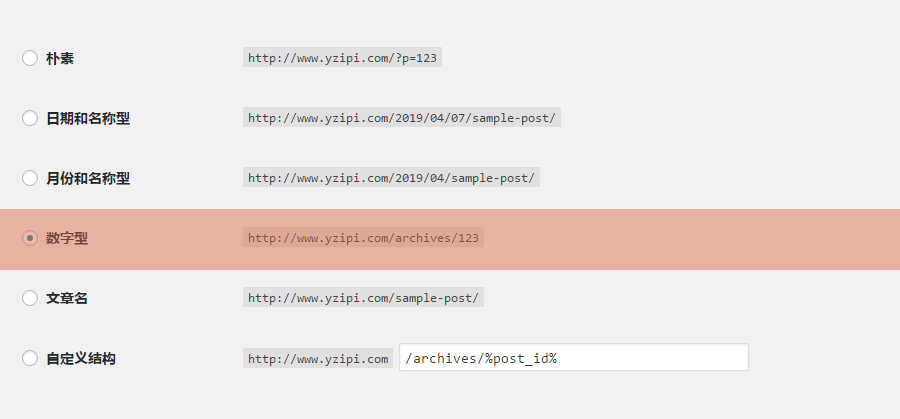Click the 朴素 label text
The height and width of the screenshot is (419, 900).
point(60,58)
